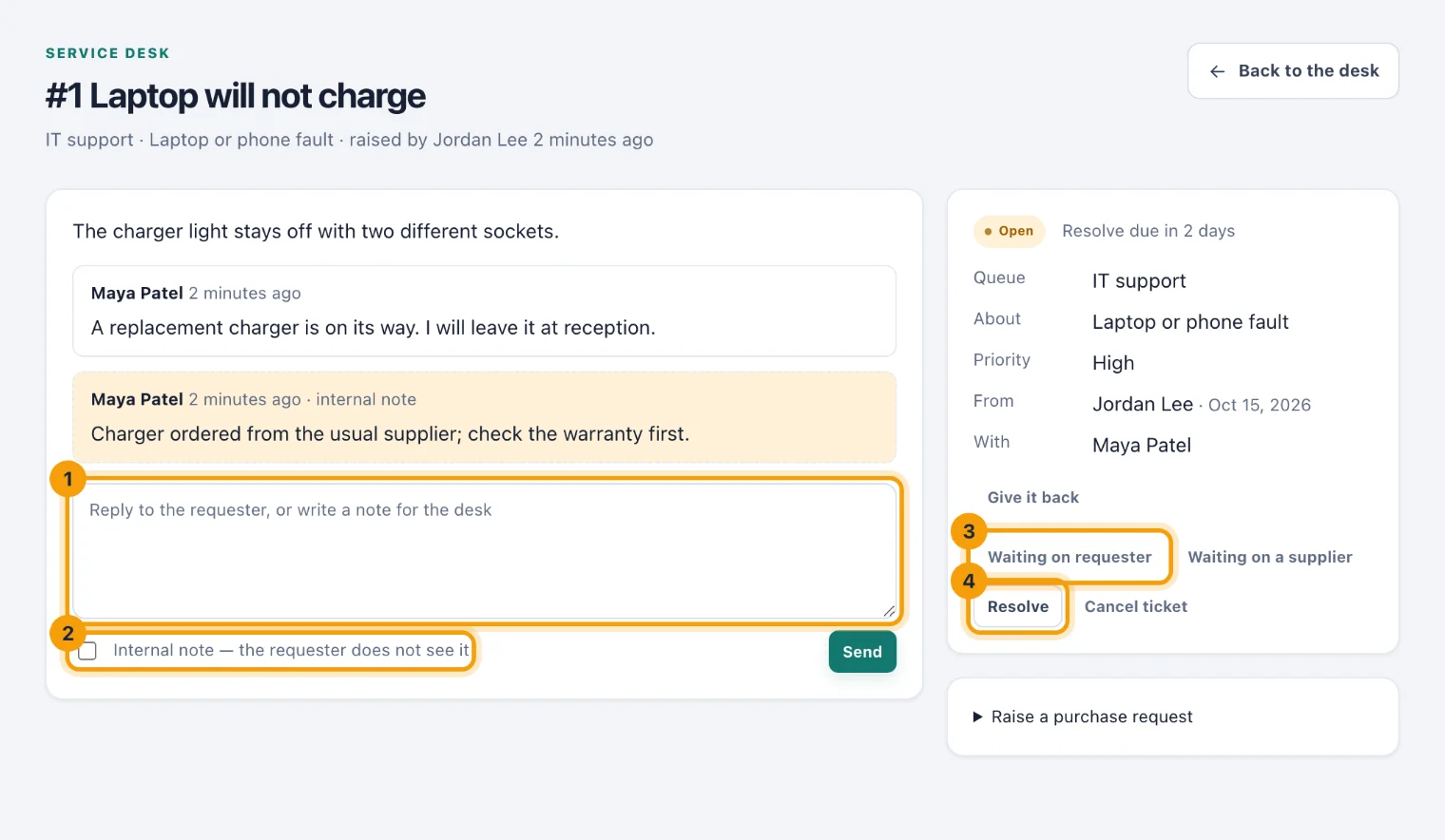Click the About value "Laptop or phone fault"
Viewport: 1445px width, 840px height.
(x=1190, y=322)
